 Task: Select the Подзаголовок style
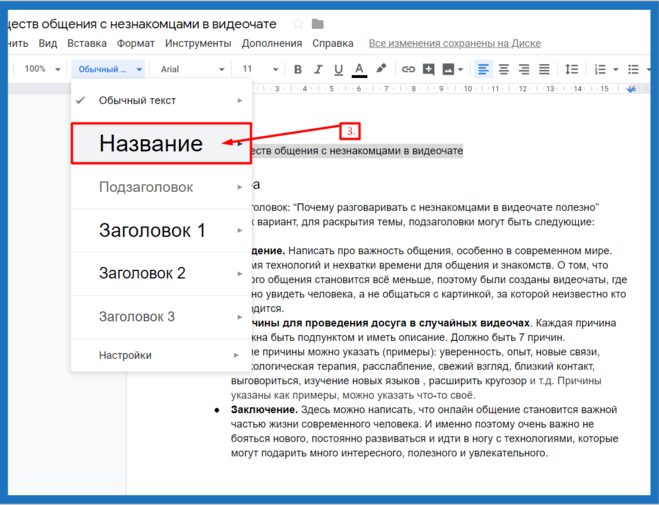[161, 187]
